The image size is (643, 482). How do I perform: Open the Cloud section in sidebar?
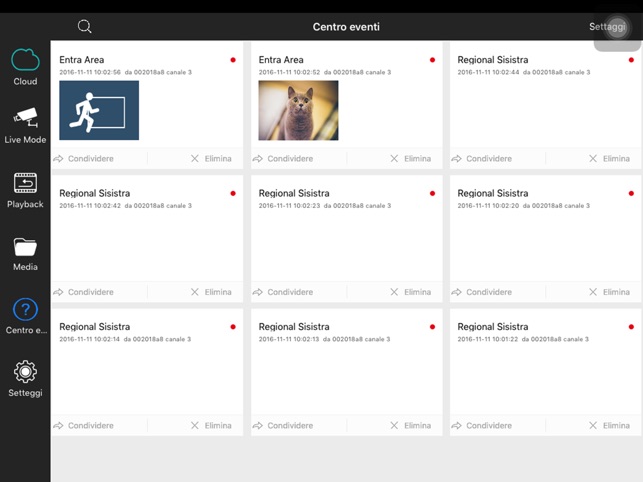[25, 67]
